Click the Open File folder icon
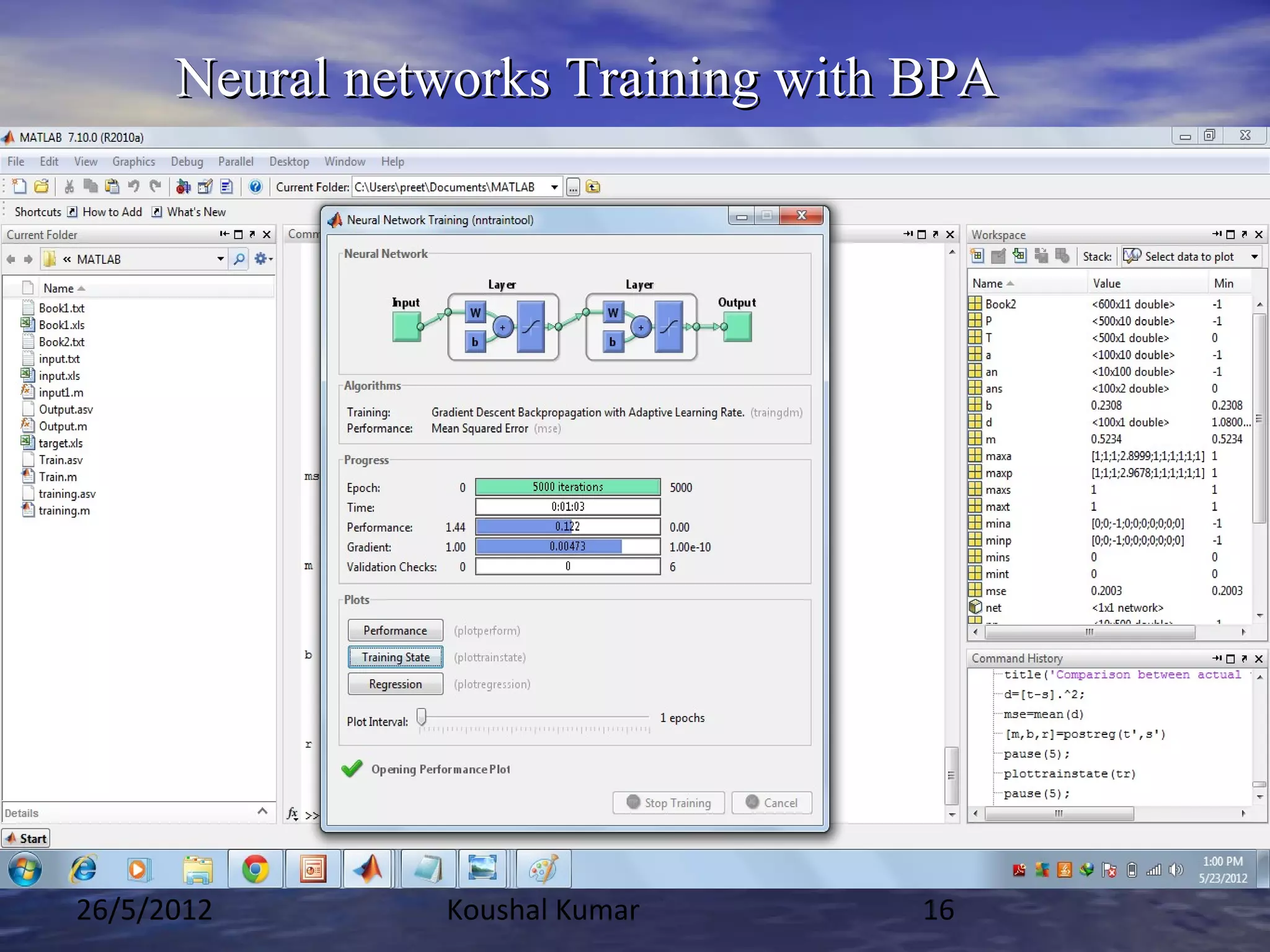Screen dimensions: 1270x952 [42, 186]
